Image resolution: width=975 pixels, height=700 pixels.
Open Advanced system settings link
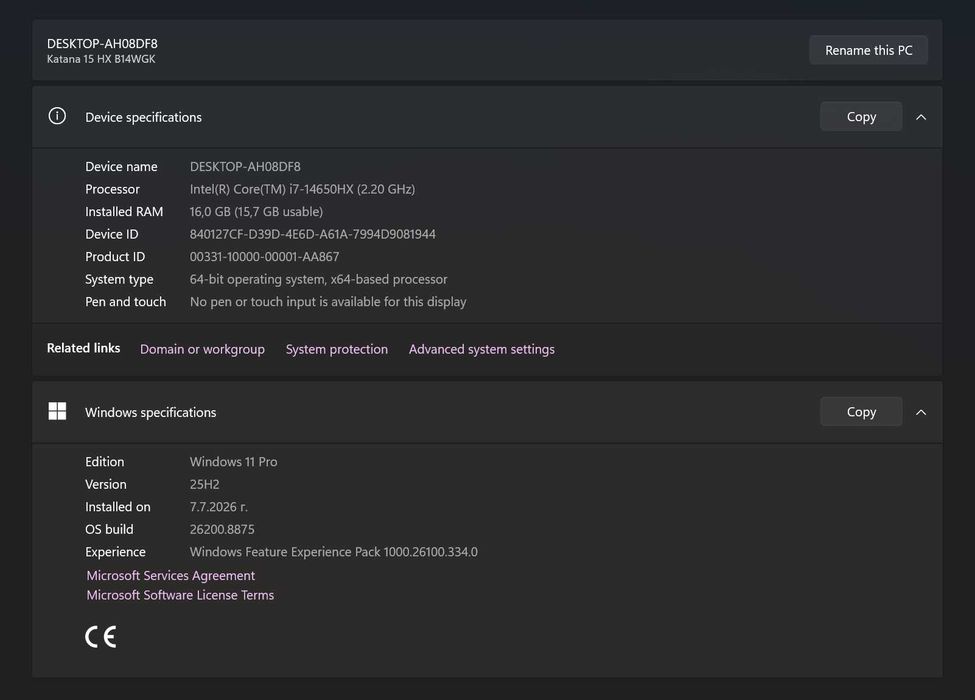pyautogui.click(x=482, y=349)
